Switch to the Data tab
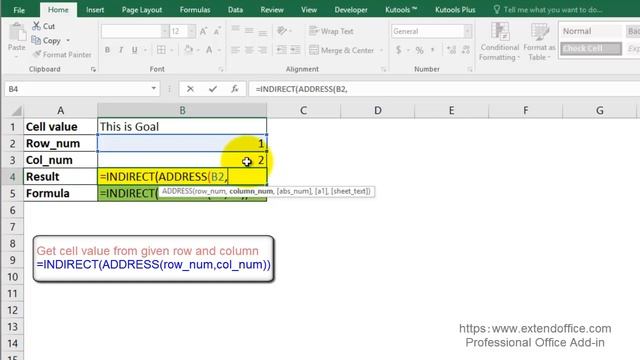 click(x=236, y=10)
